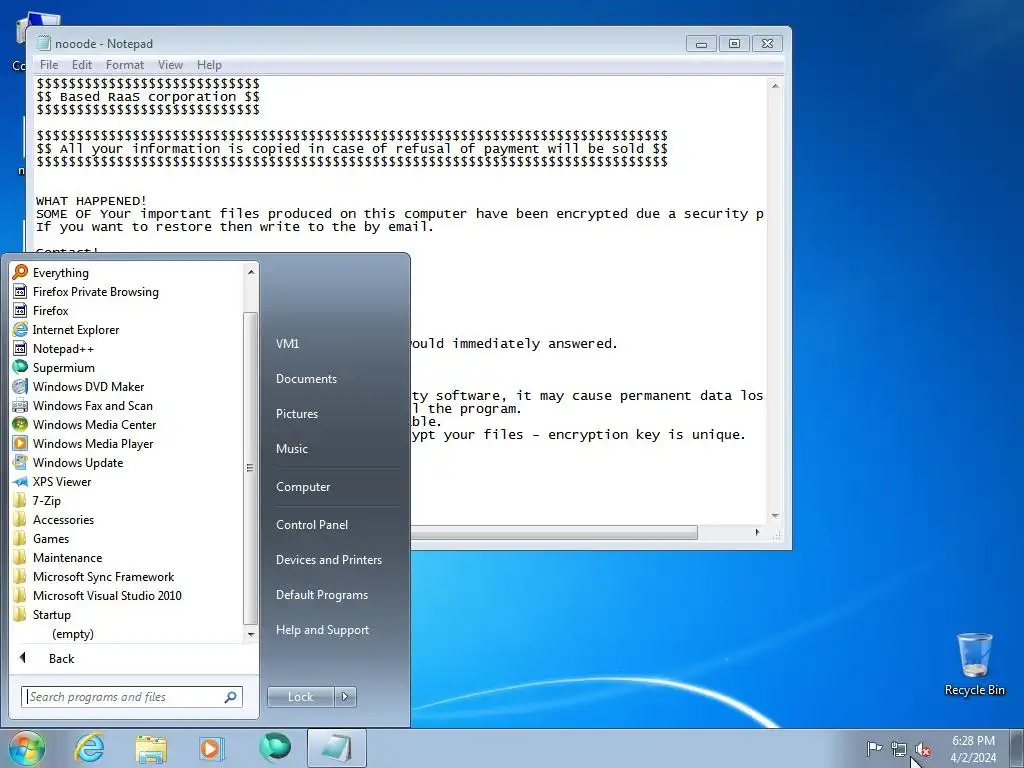
Task: Open Action Center flag in system tray
Action: click(874, 748)
